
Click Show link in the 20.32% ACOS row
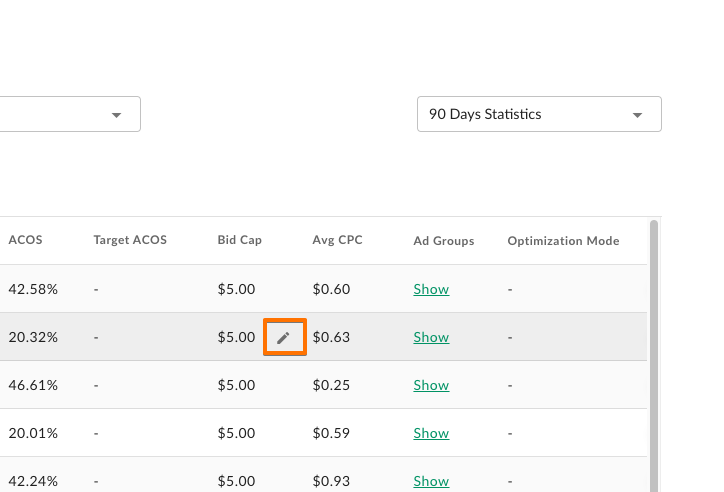pos(431,337)
